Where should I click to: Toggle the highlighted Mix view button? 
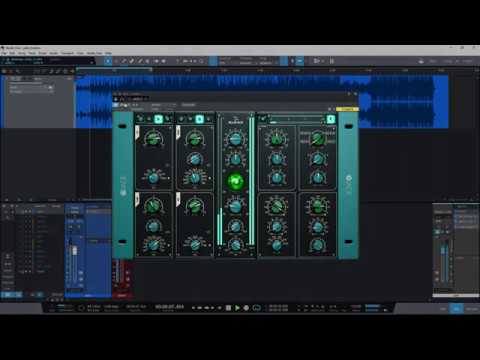(x=456, y=309)
